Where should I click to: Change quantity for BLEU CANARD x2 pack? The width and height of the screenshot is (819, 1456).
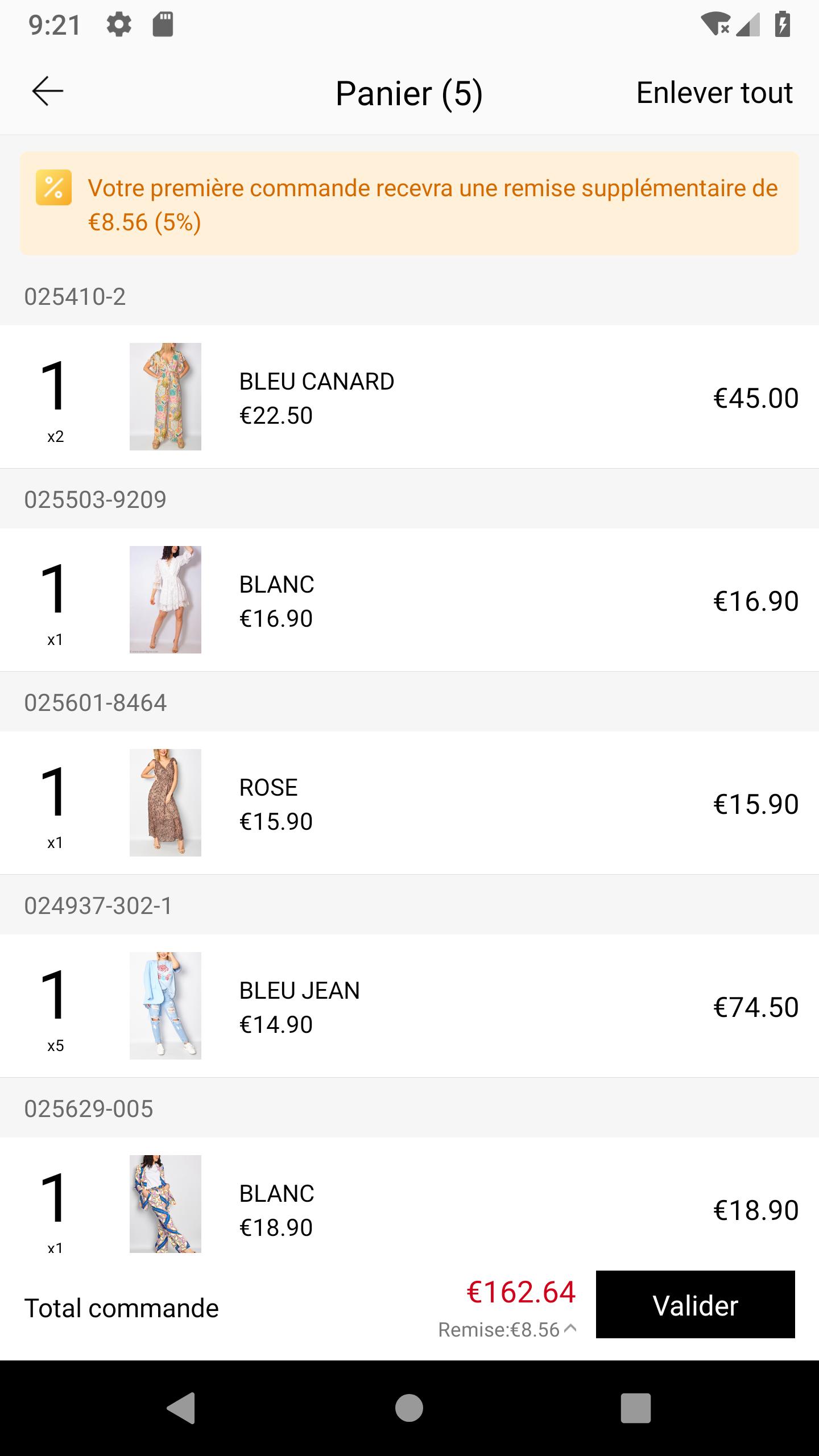pyautogui.click(x=55, y=398)
